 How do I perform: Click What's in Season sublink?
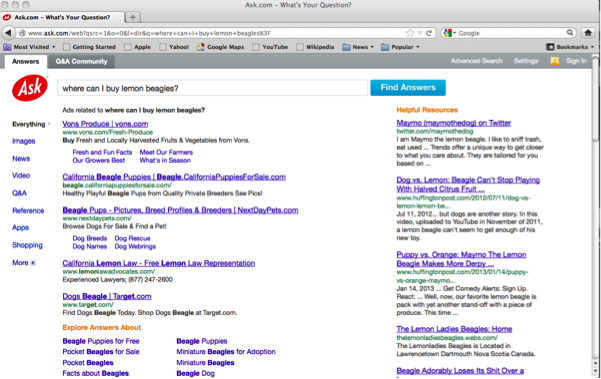pyautogui.click(x=165, y=160)
